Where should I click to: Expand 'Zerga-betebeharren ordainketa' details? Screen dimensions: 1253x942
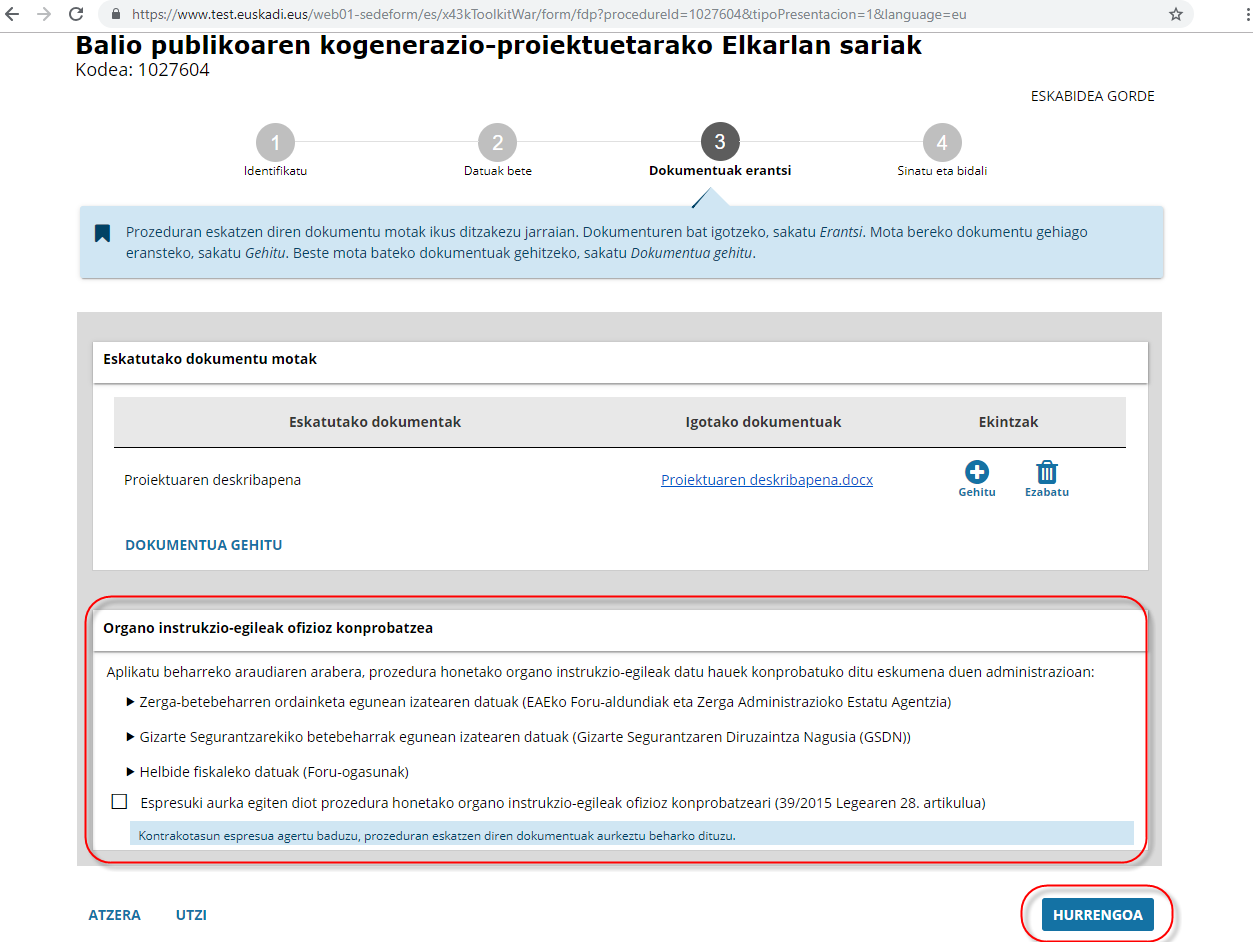131,702
